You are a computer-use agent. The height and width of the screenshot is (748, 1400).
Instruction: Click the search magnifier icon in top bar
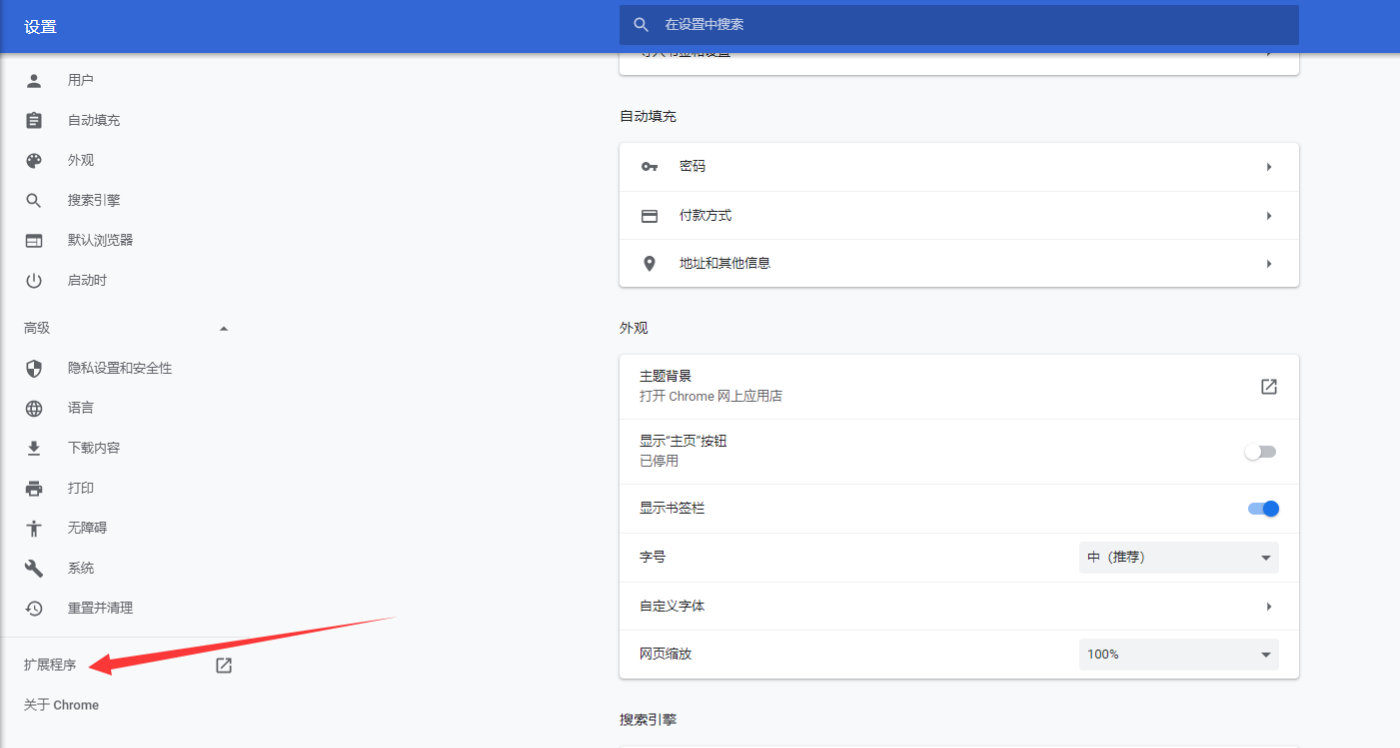[x=641, y=24]
